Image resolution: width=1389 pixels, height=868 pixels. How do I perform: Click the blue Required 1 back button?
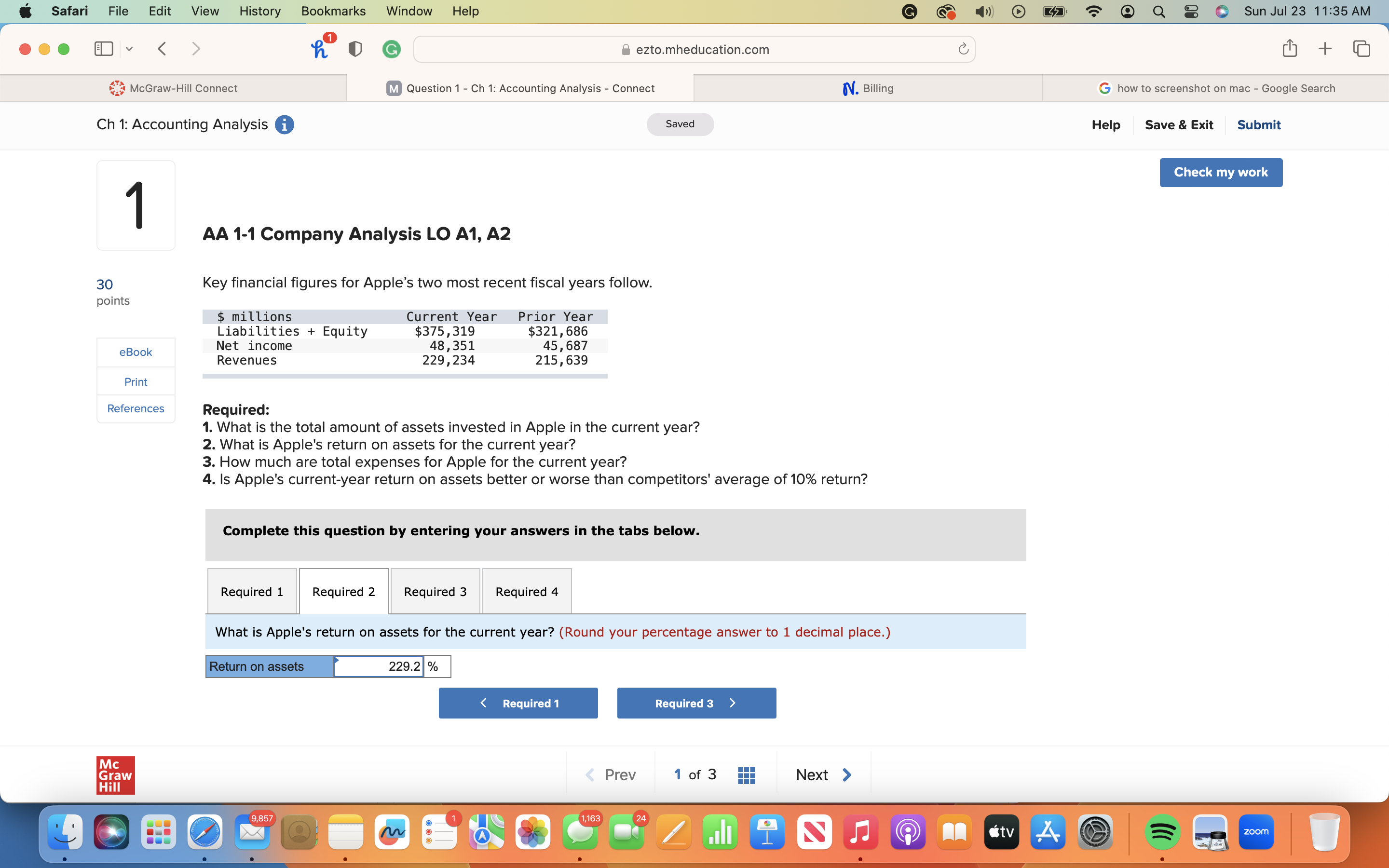click(x=517, y=703)
